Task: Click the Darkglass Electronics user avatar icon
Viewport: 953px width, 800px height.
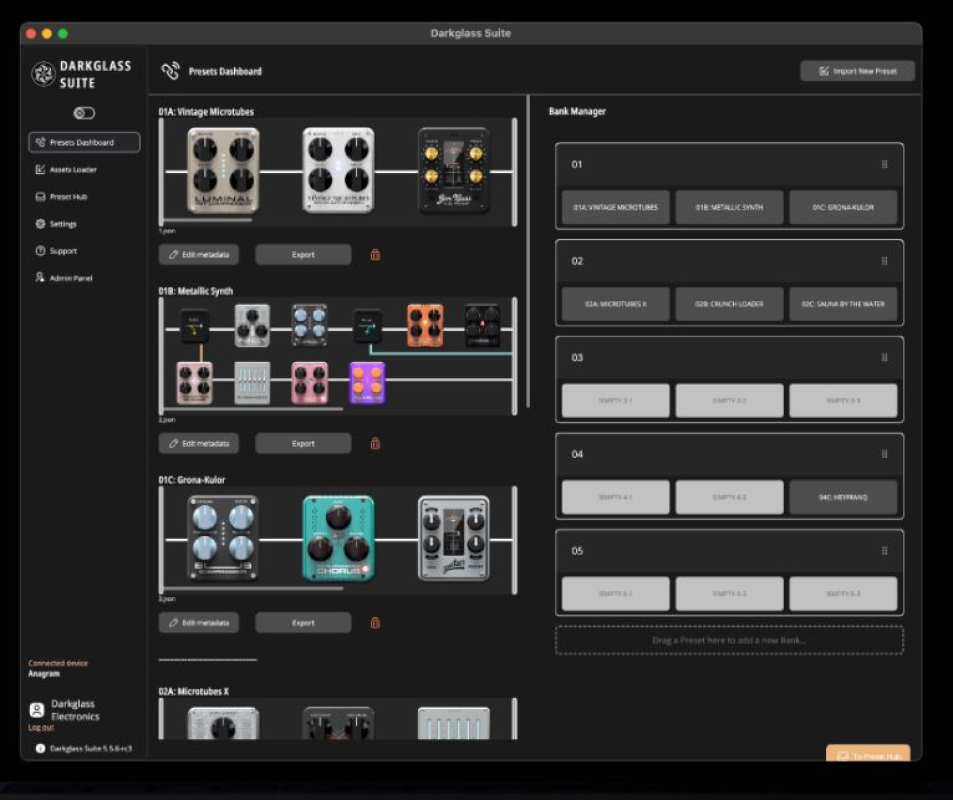Action: click(x=36, y=710)
